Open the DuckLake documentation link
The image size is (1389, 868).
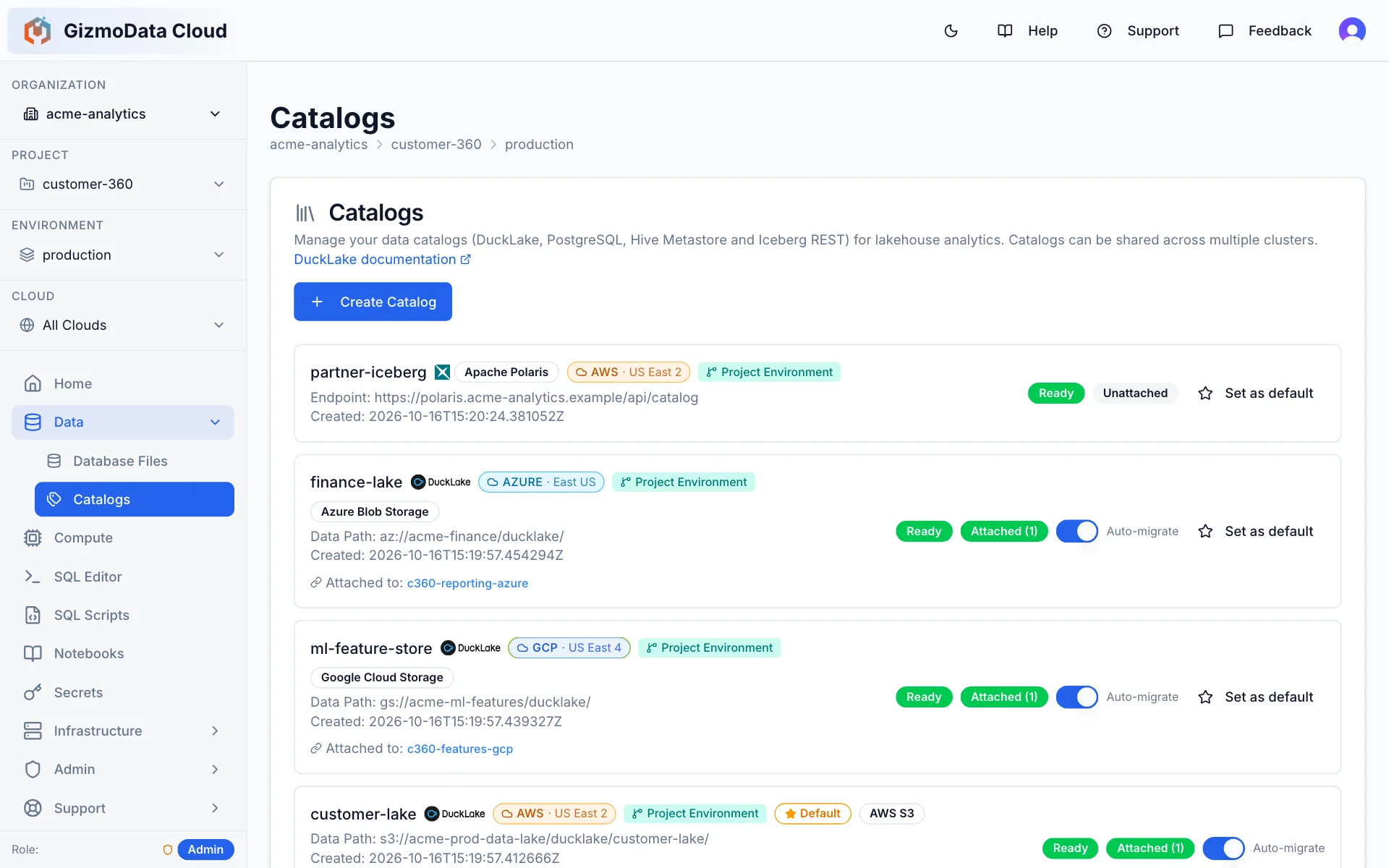coord(382,259)
